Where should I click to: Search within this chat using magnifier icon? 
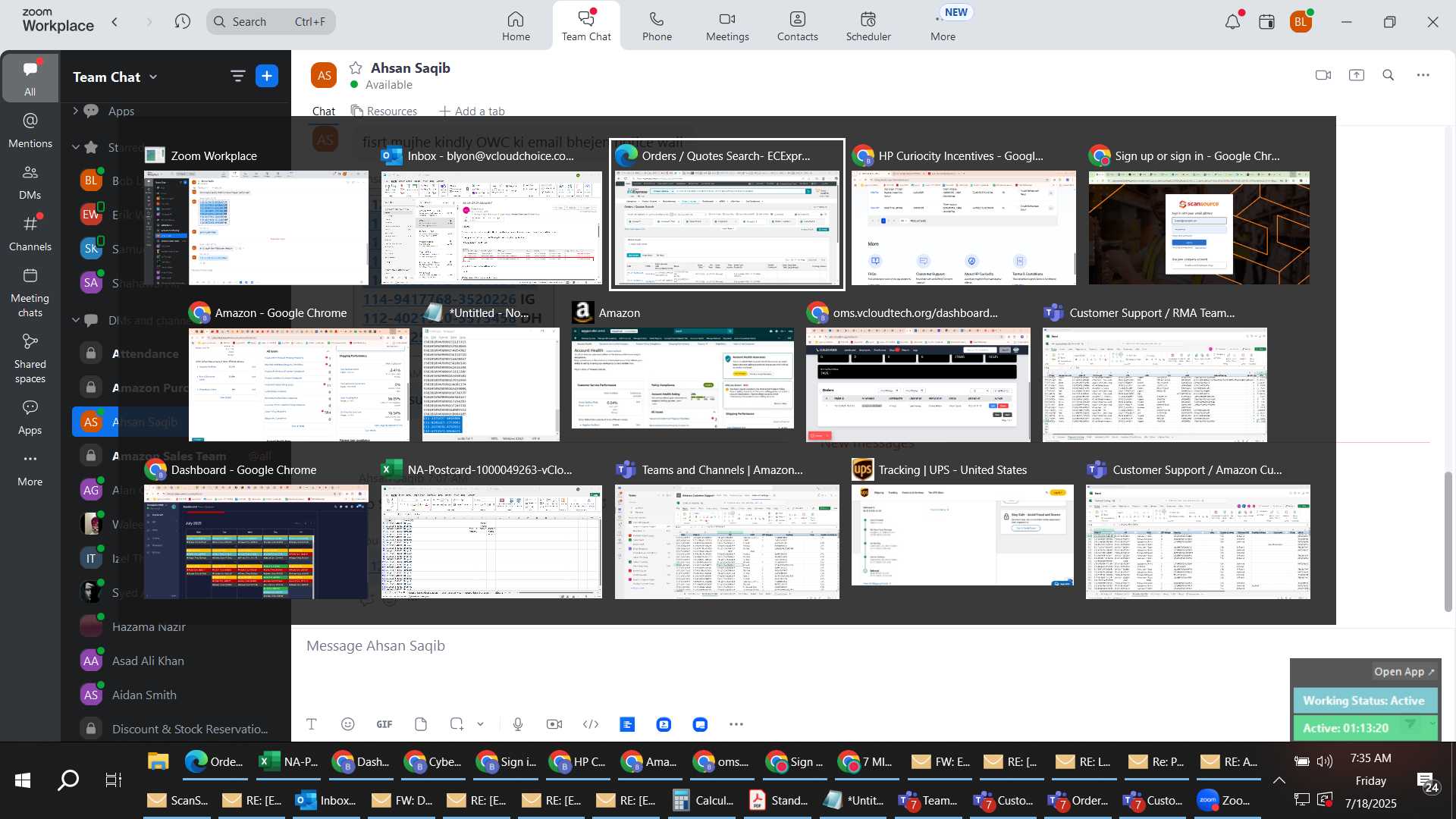[x=1389, y=75]
